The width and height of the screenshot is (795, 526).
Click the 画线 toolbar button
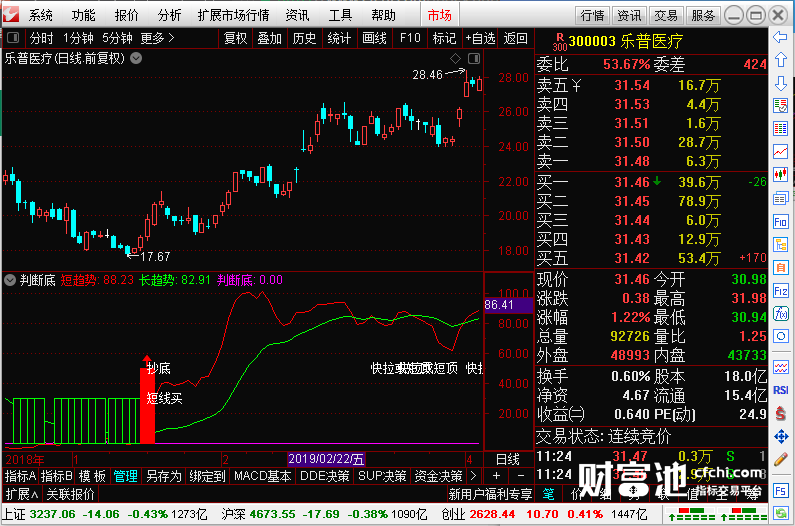coord(375,38)
